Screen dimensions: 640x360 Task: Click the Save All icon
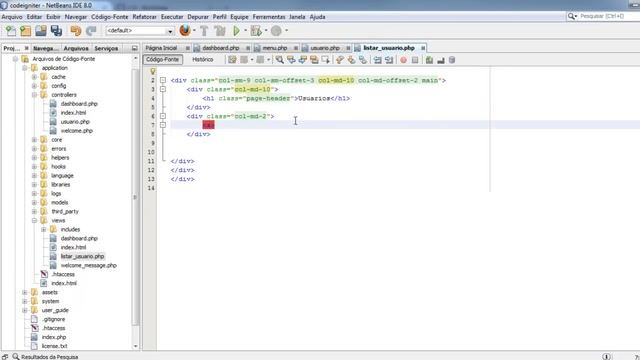click(56, 31)
